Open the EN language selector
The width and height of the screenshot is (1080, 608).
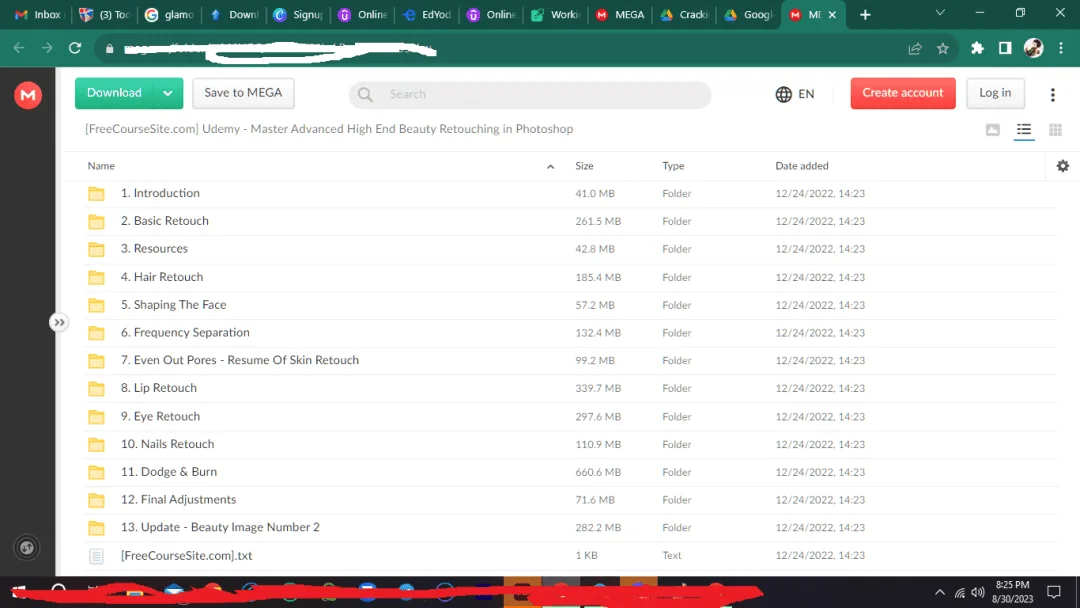tap(795, 94)
